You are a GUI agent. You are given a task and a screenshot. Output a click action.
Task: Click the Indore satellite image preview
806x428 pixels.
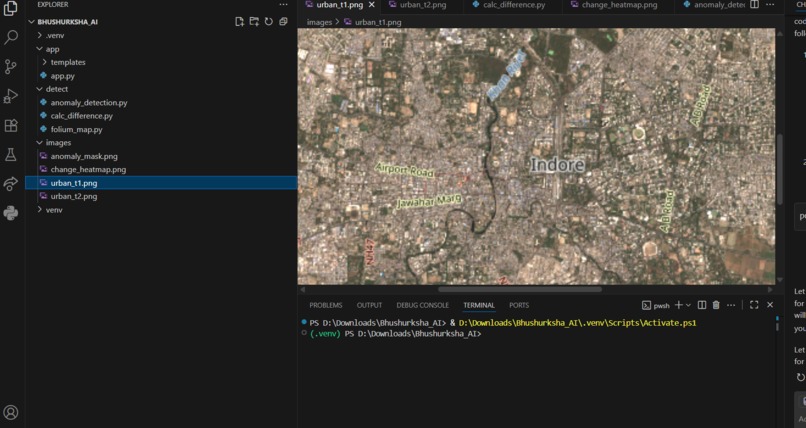tap(536, 156)
